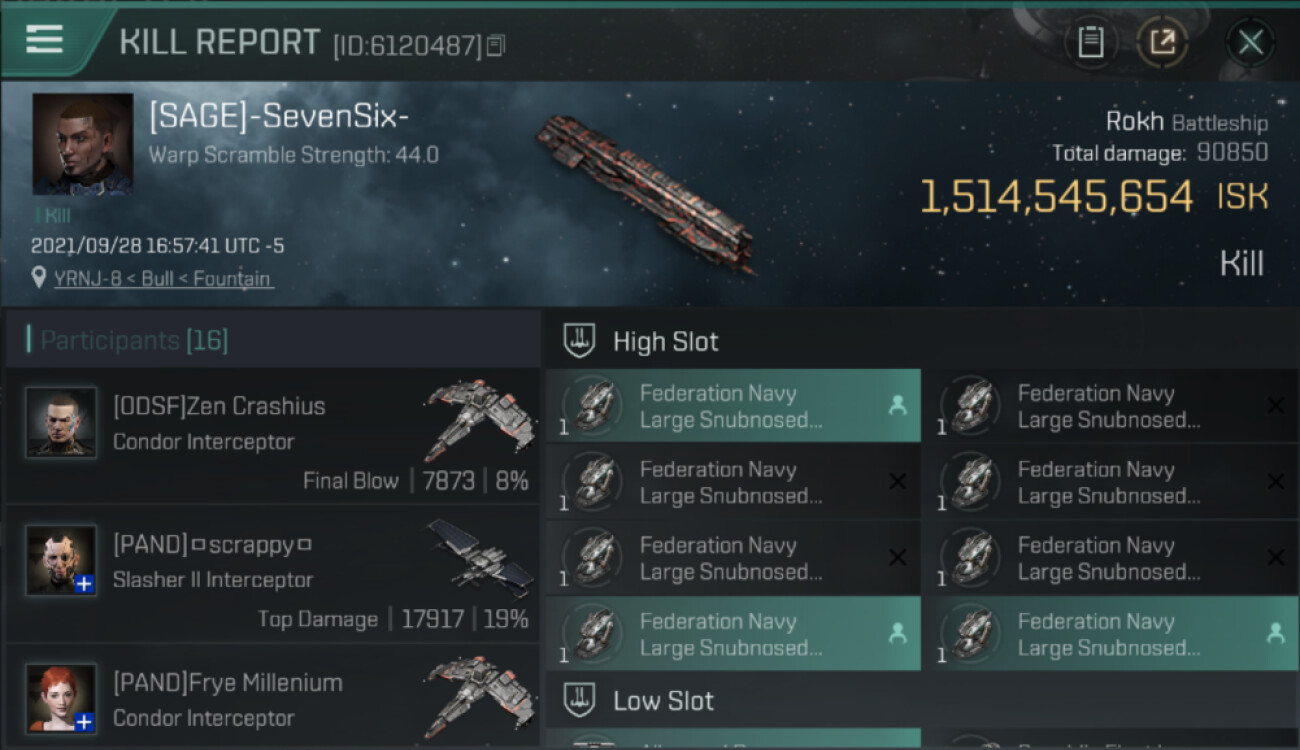This screenshot has height=750, width=1300.
Task: Click scrappy's Slasher II Interceptor ship icon
Action: (480, 556)
